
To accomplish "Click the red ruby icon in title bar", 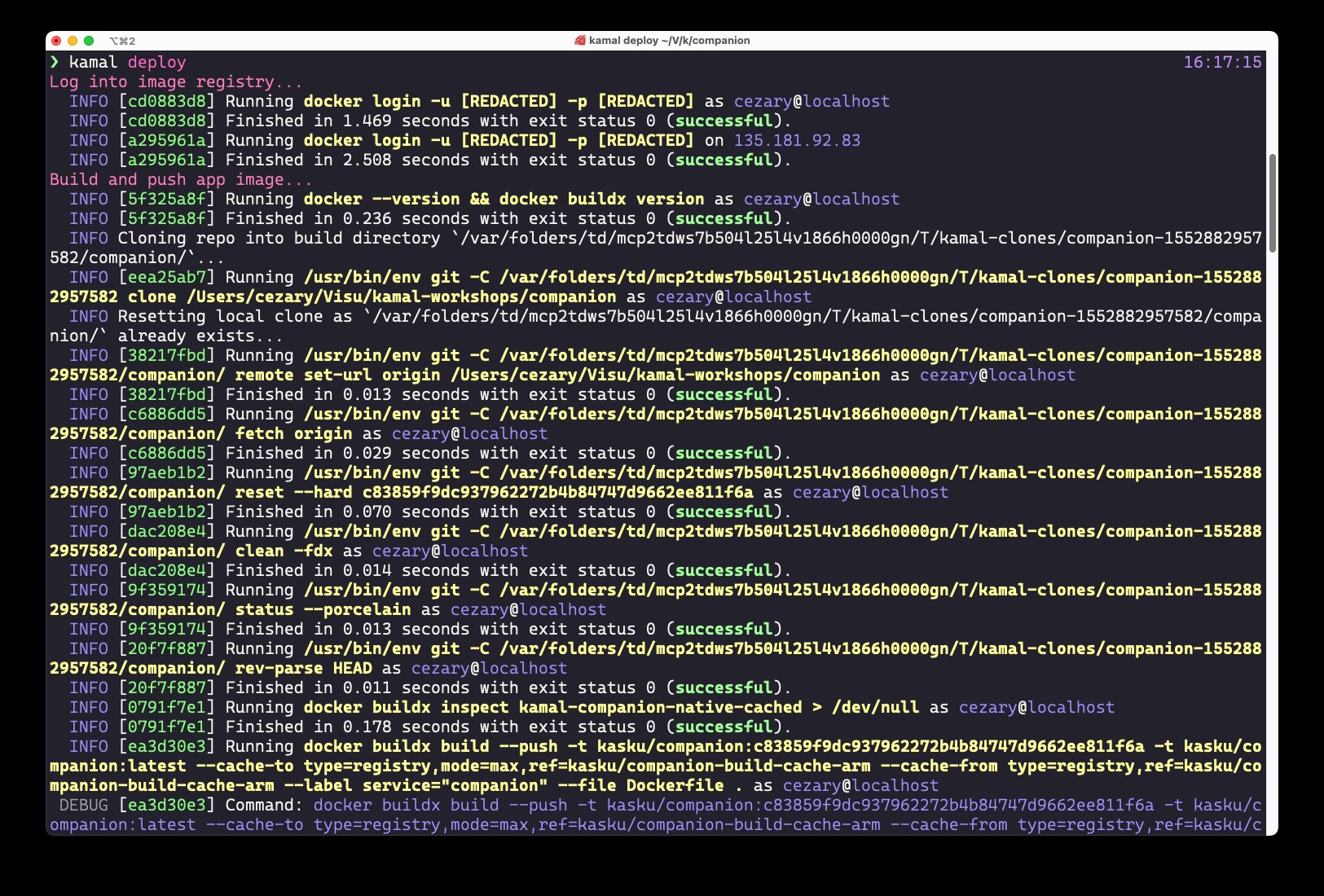I will 579,41.
